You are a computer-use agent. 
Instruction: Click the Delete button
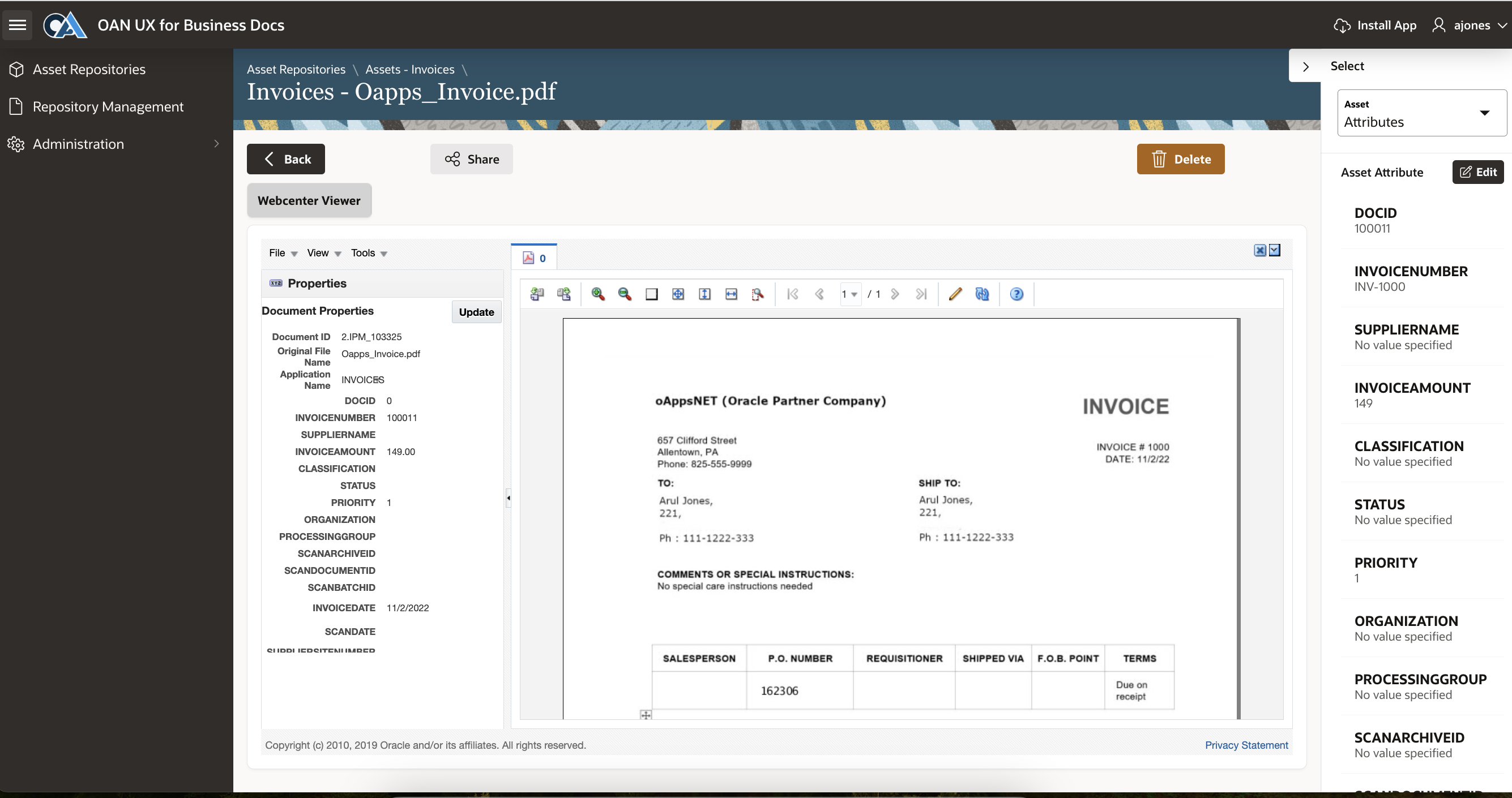1180,159
